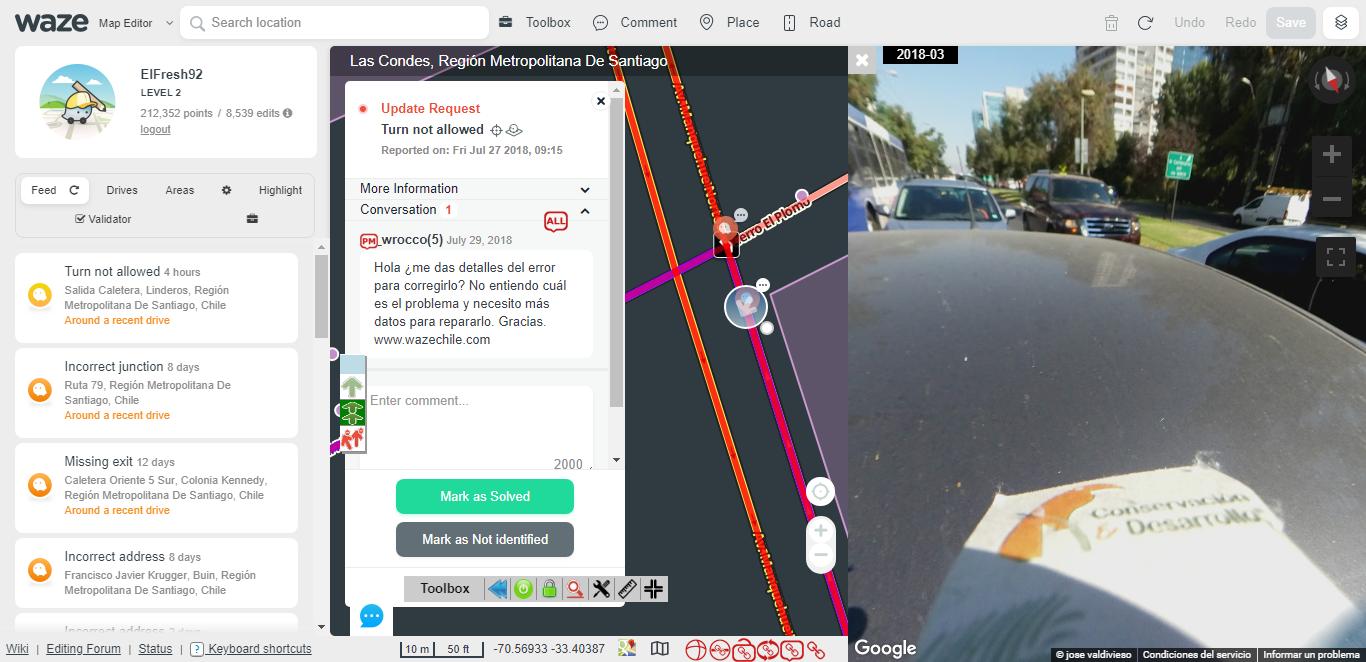Click the Google Maps icon in the status bar
The width and height of the screenshot is (1366, 662).
[x=626, y=648]
